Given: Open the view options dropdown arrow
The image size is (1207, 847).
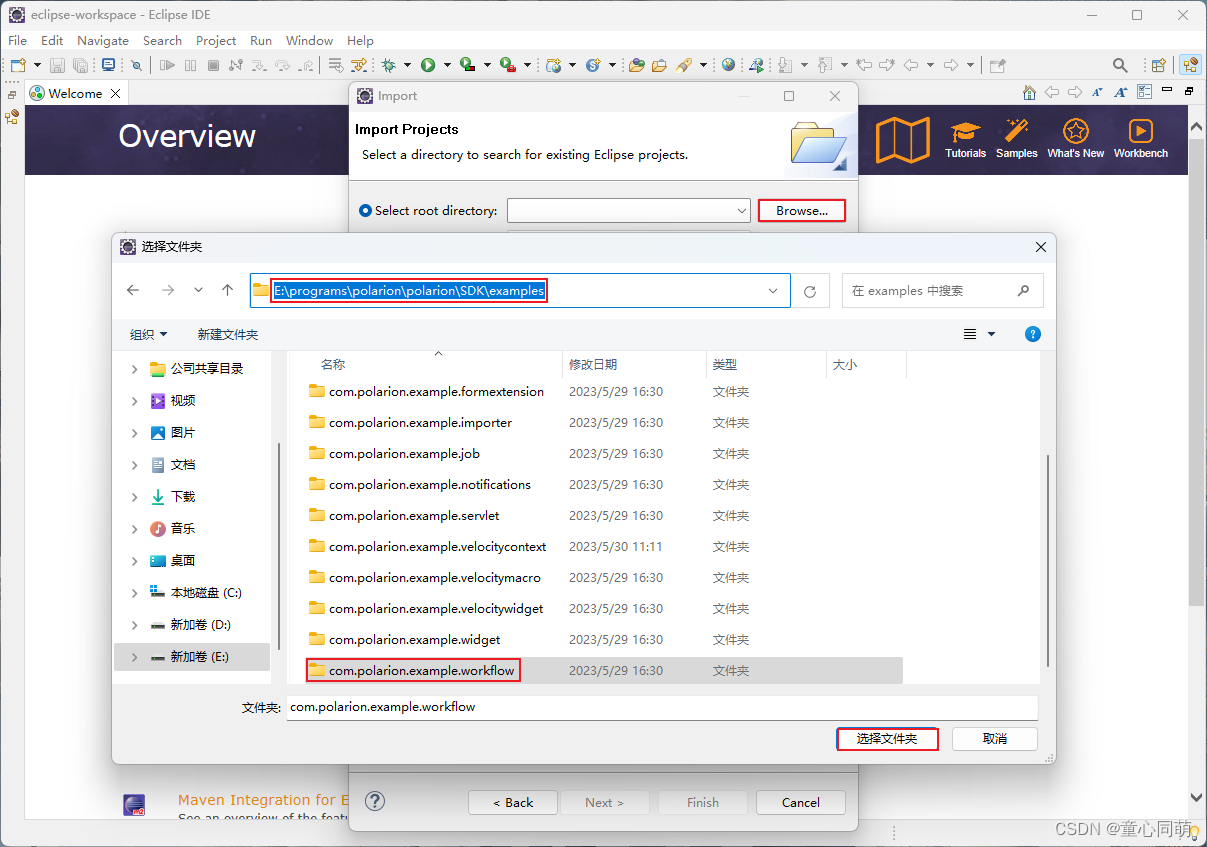Looking at the screenshot, I should [992, 334].
